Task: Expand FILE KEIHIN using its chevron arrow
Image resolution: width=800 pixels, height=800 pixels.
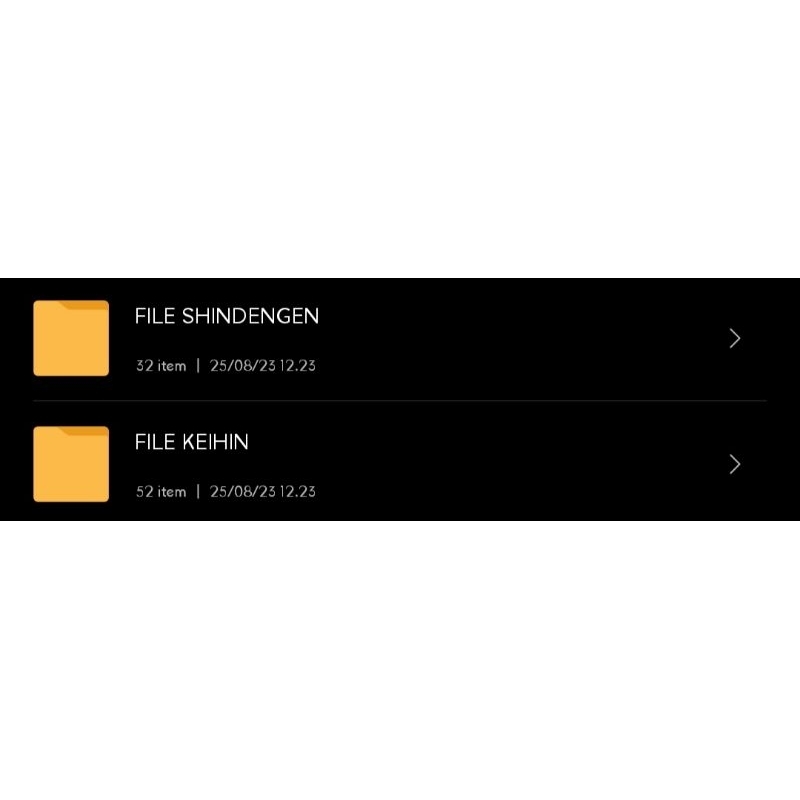Action: (x=735, y=464)
